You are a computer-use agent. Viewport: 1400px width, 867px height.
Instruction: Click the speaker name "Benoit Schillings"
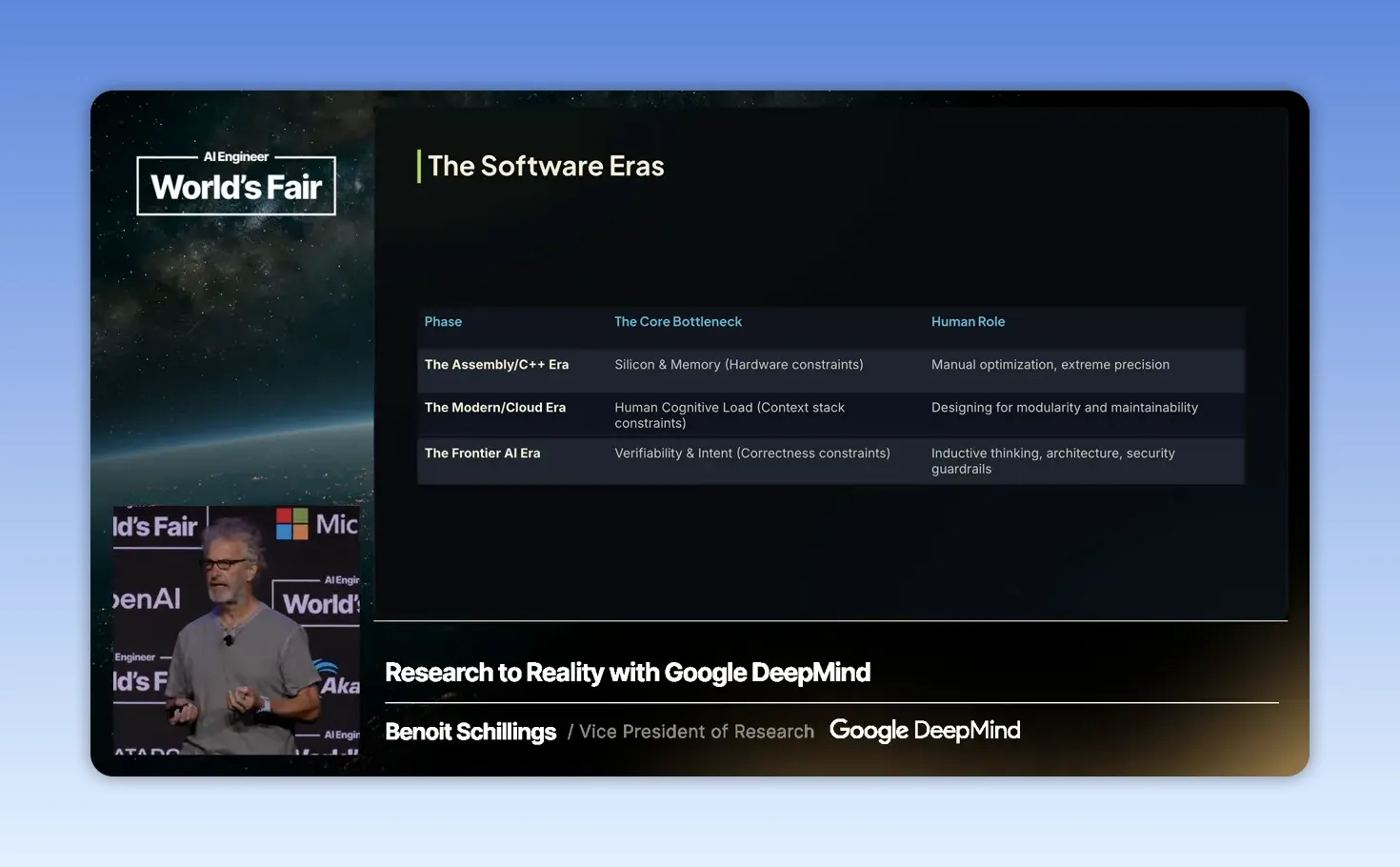click(470, 732)
